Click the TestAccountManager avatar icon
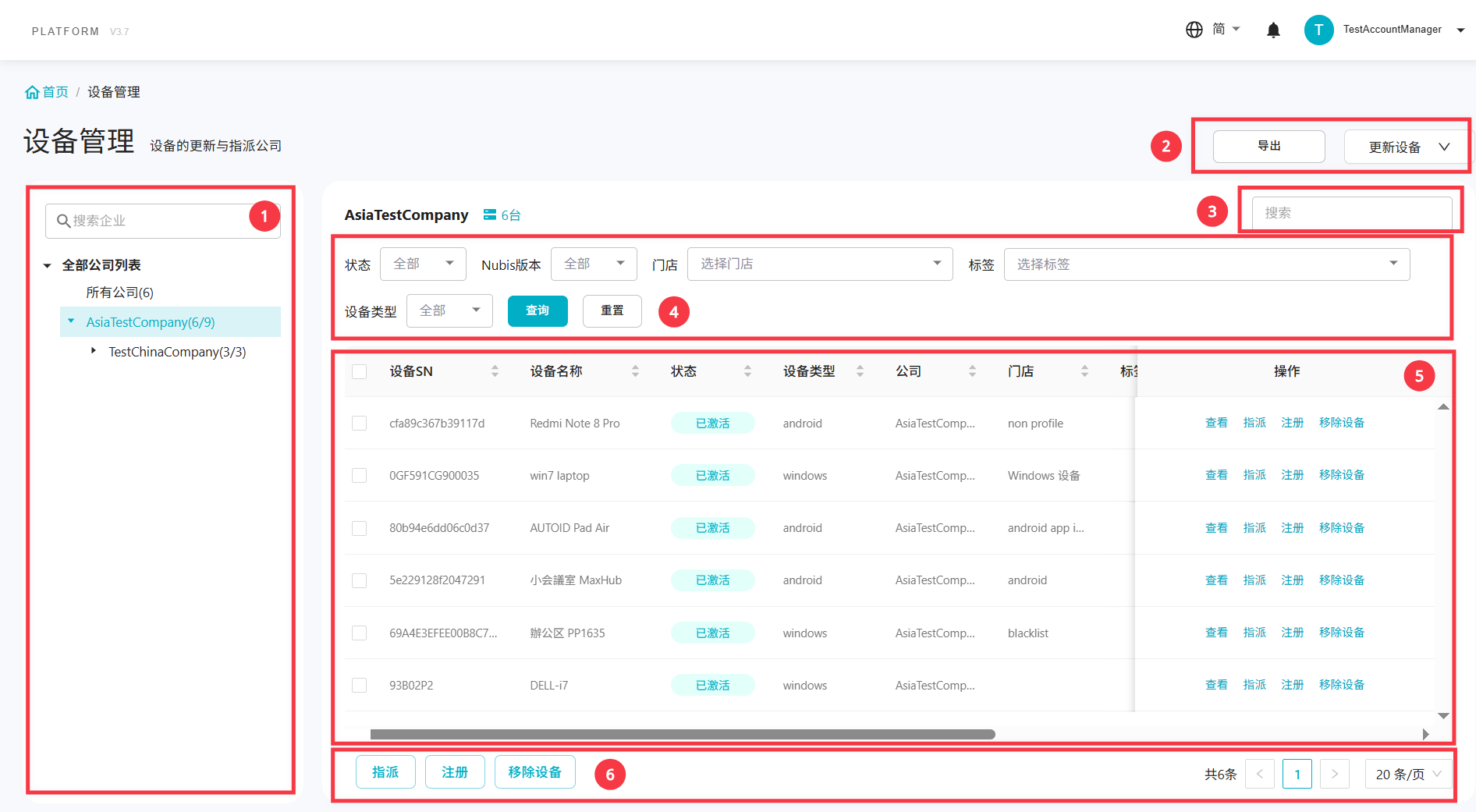The height and width of the screenshot is (812, 1476). 1318,30
